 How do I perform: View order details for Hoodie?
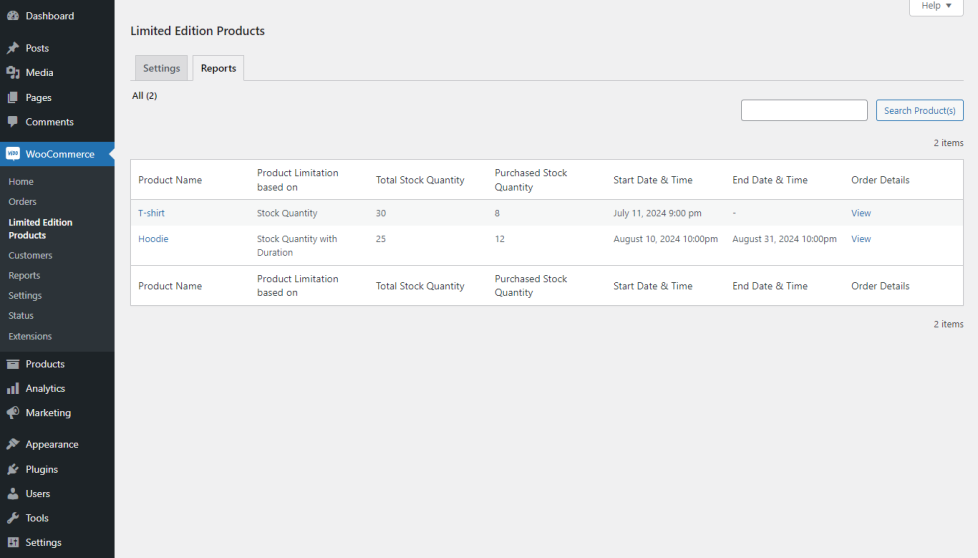pos(860,239)
